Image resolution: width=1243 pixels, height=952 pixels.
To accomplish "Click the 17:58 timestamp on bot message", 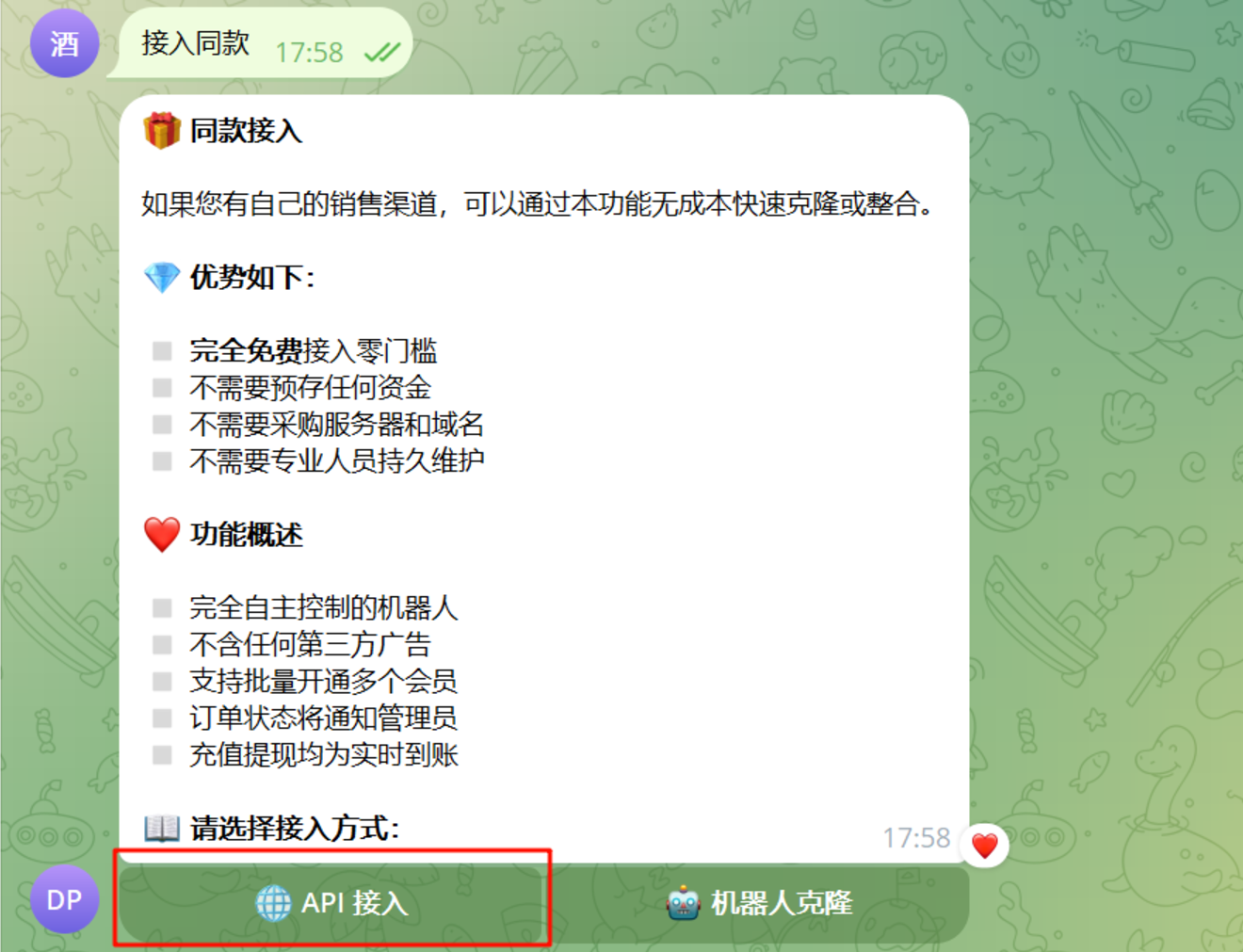I will pos(915,837).
